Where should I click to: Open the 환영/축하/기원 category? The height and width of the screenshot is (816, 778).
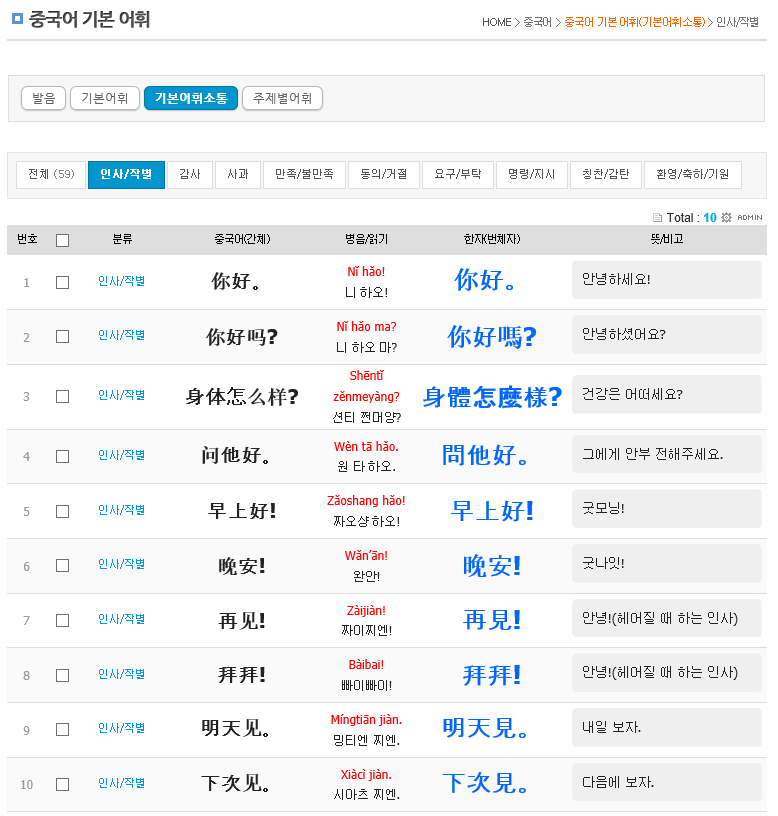point(692,174)
